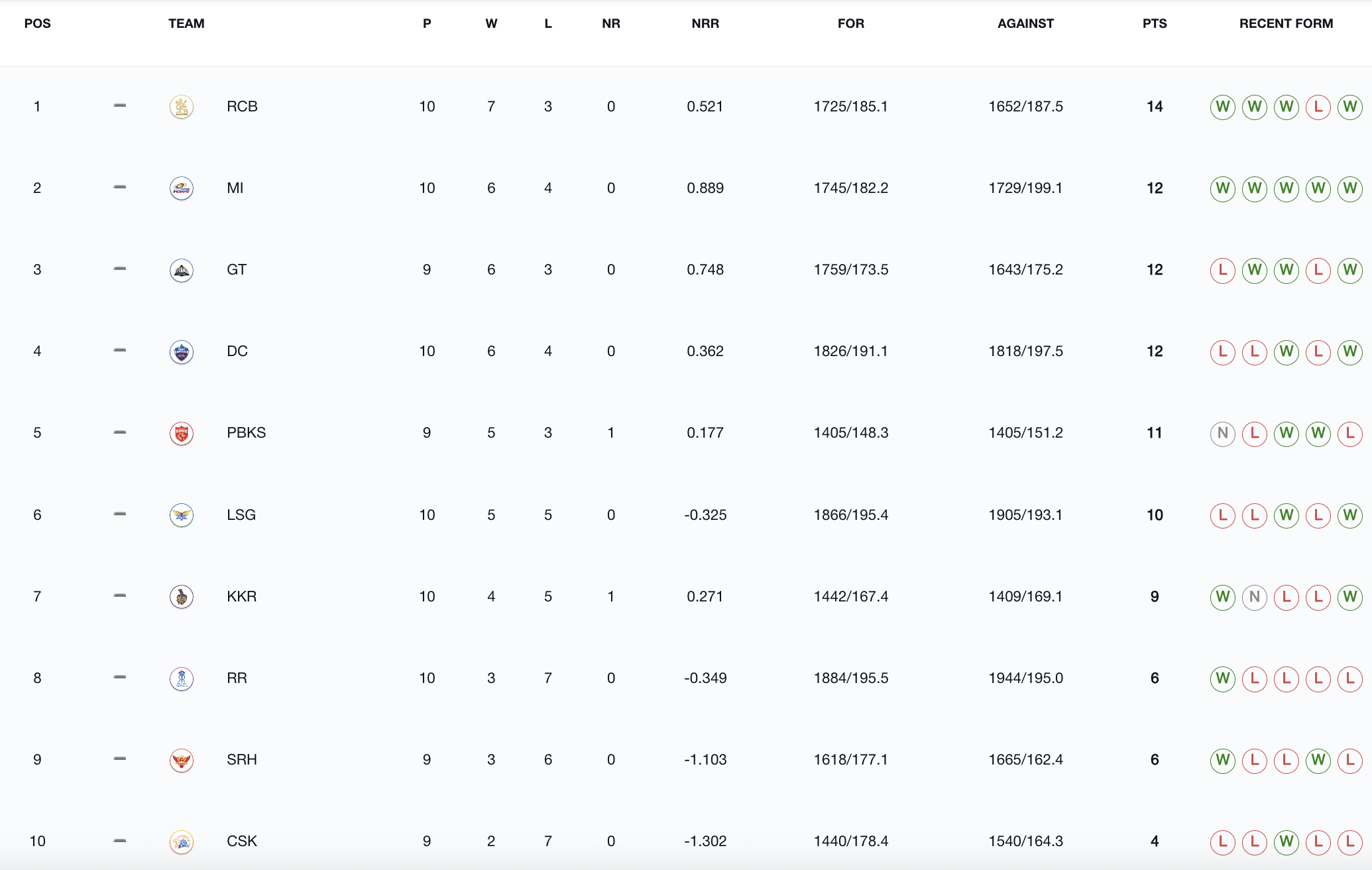Screen dimensions: 1372x870
Task: Click the PBKS team logo
Action: tap(181, 433)
